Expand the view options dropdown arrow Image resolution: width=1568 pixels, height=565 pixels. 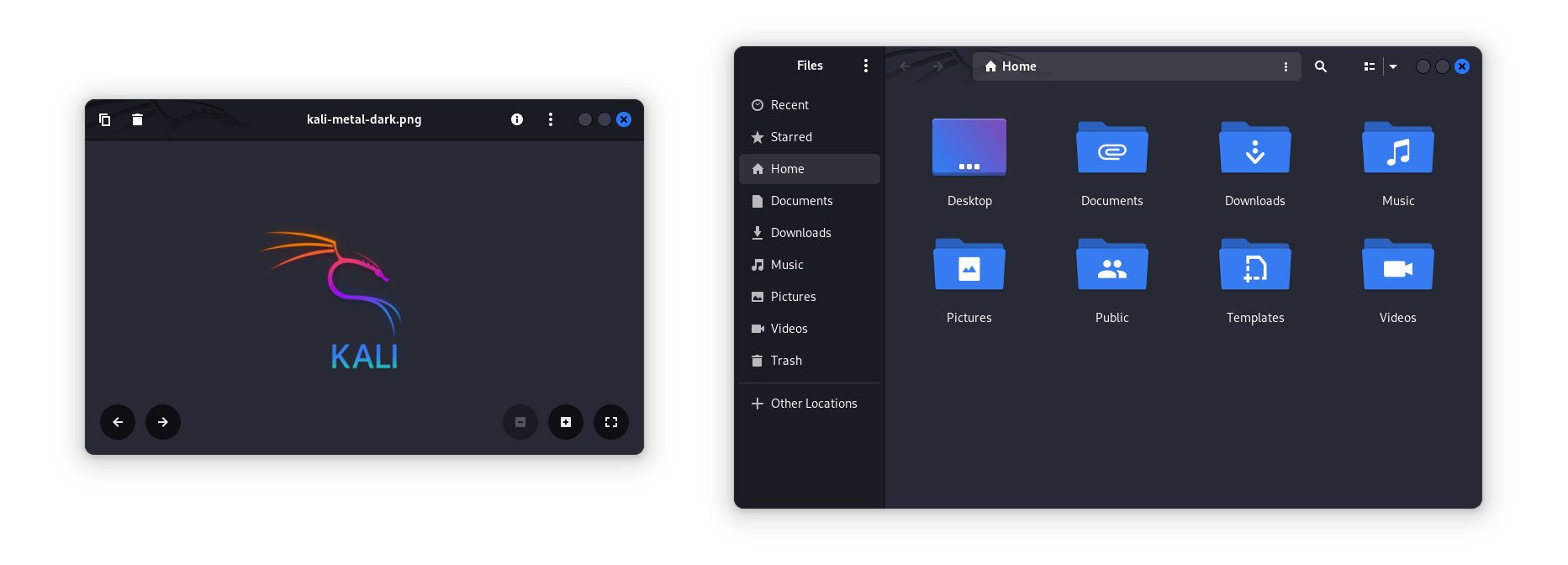[1393, 66]
